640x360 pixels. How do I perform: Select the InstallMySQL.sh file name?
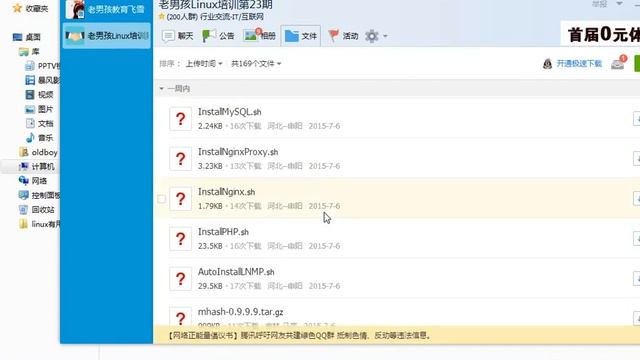tap(229, 112)
